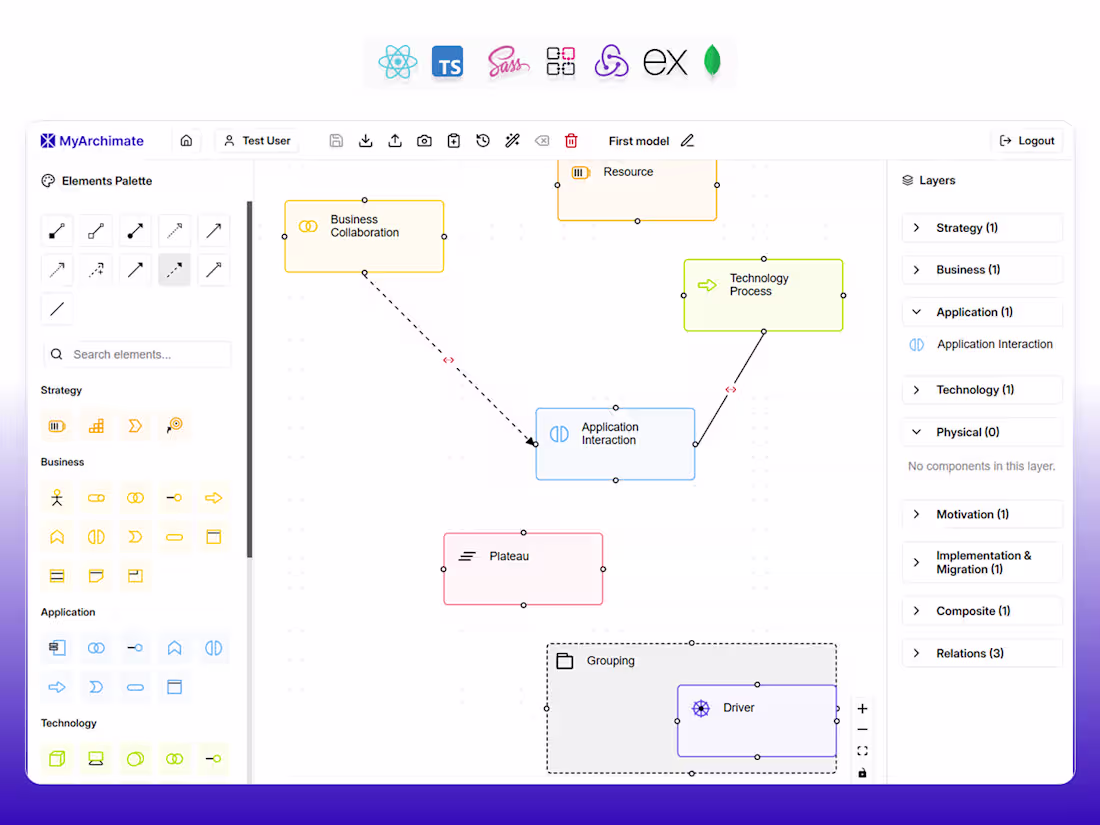The image size is (1100, 825).
Task: Pick the Capability (stairs) element in Strategy
Action: (96, 426)
